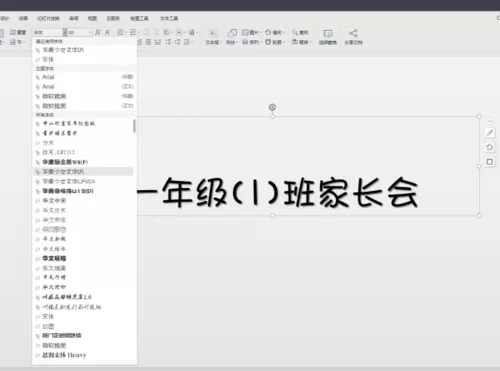Viewport: 500px width, 371px height.
Task: Click the rotation handle above the title box
Action: click(x=272, y=107)
